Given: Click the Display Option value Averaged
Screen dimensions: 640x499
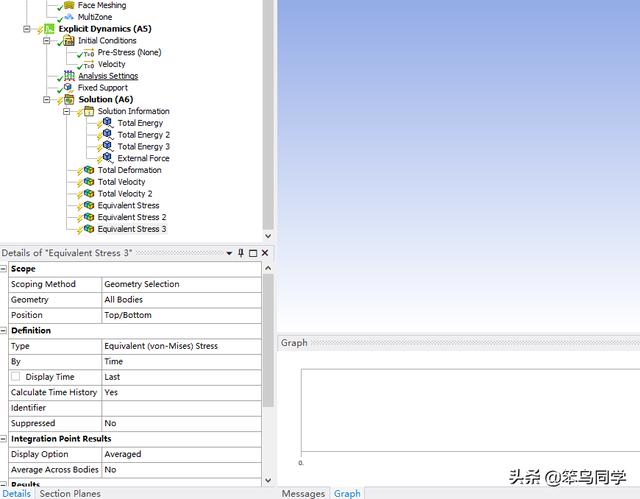Looking at the screenshot, I should pyautogui.click(x=180, y=454).
